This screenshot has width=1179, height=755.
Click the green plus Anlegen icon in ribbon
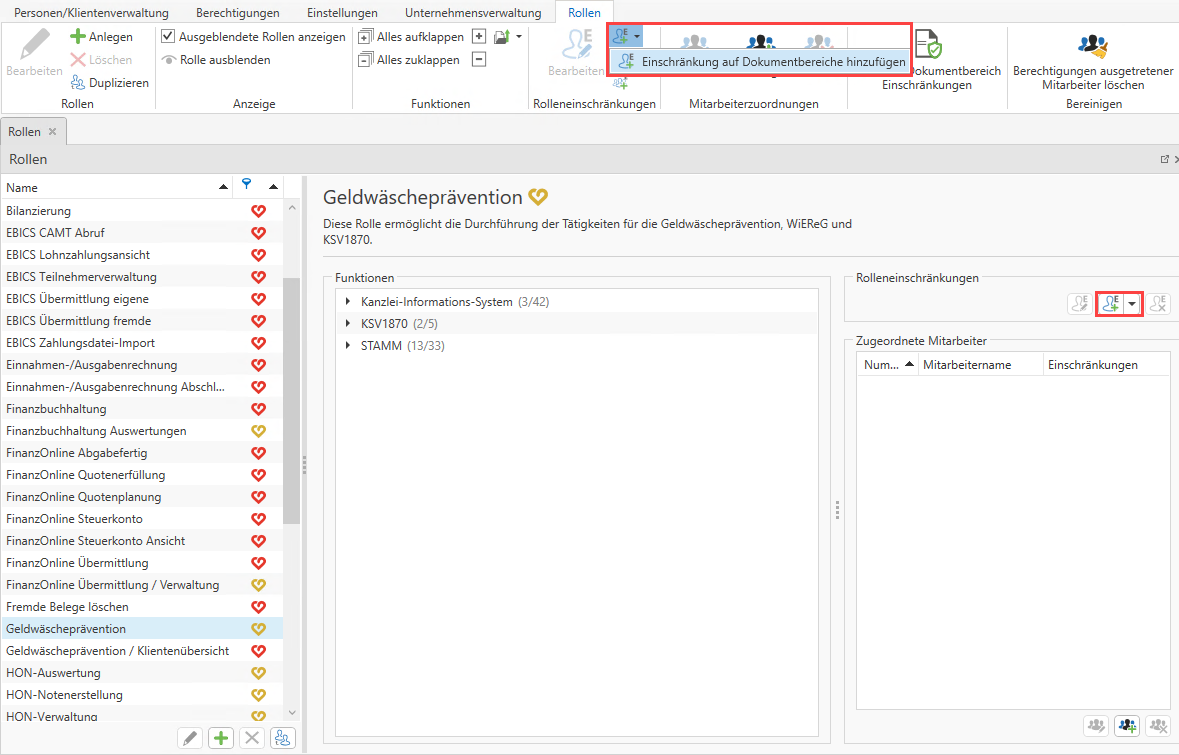pyautogui.click(x=77, y=37)
